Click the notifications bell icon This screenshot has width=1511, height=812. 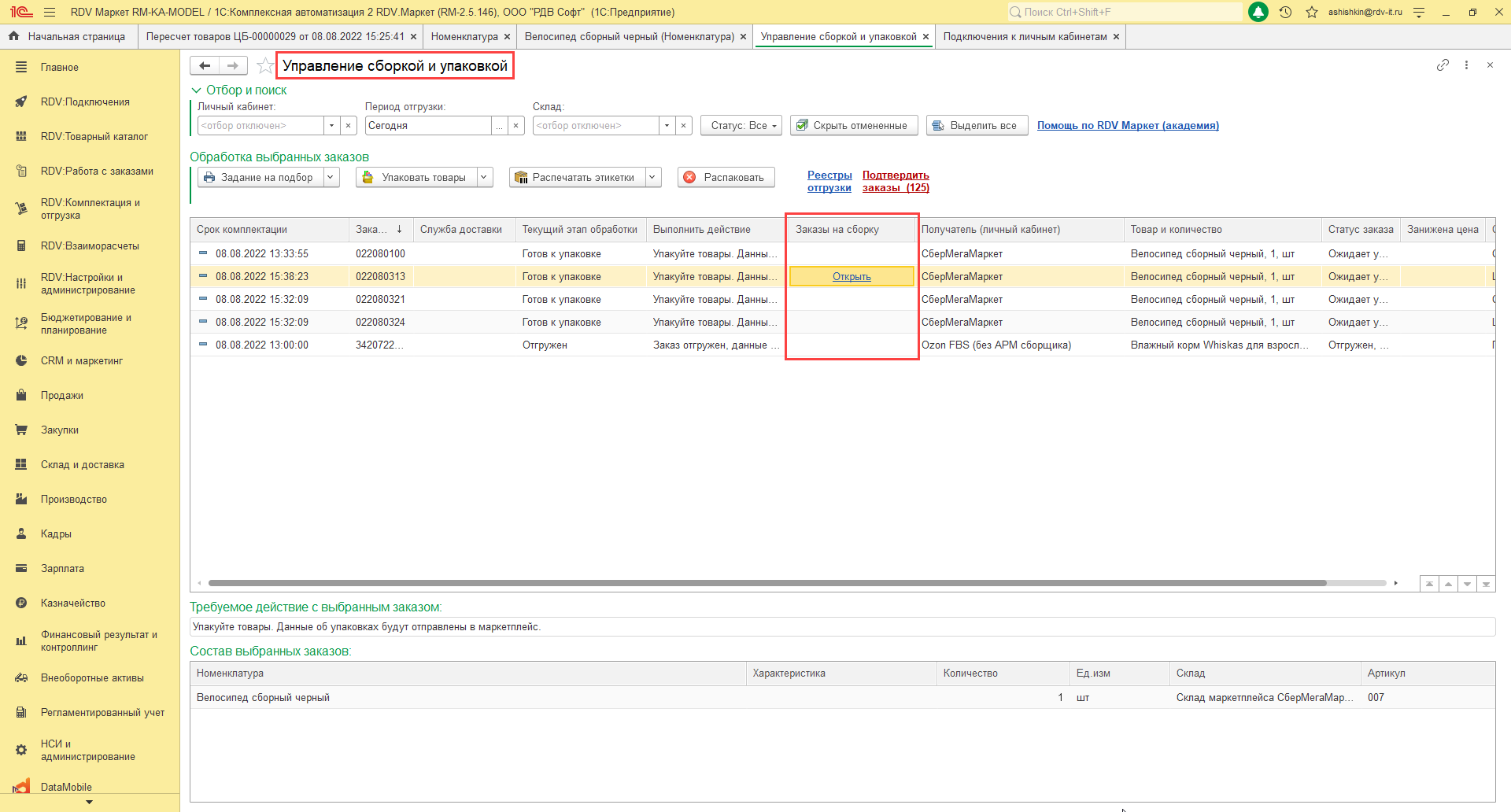click(x=1258, y=12)
